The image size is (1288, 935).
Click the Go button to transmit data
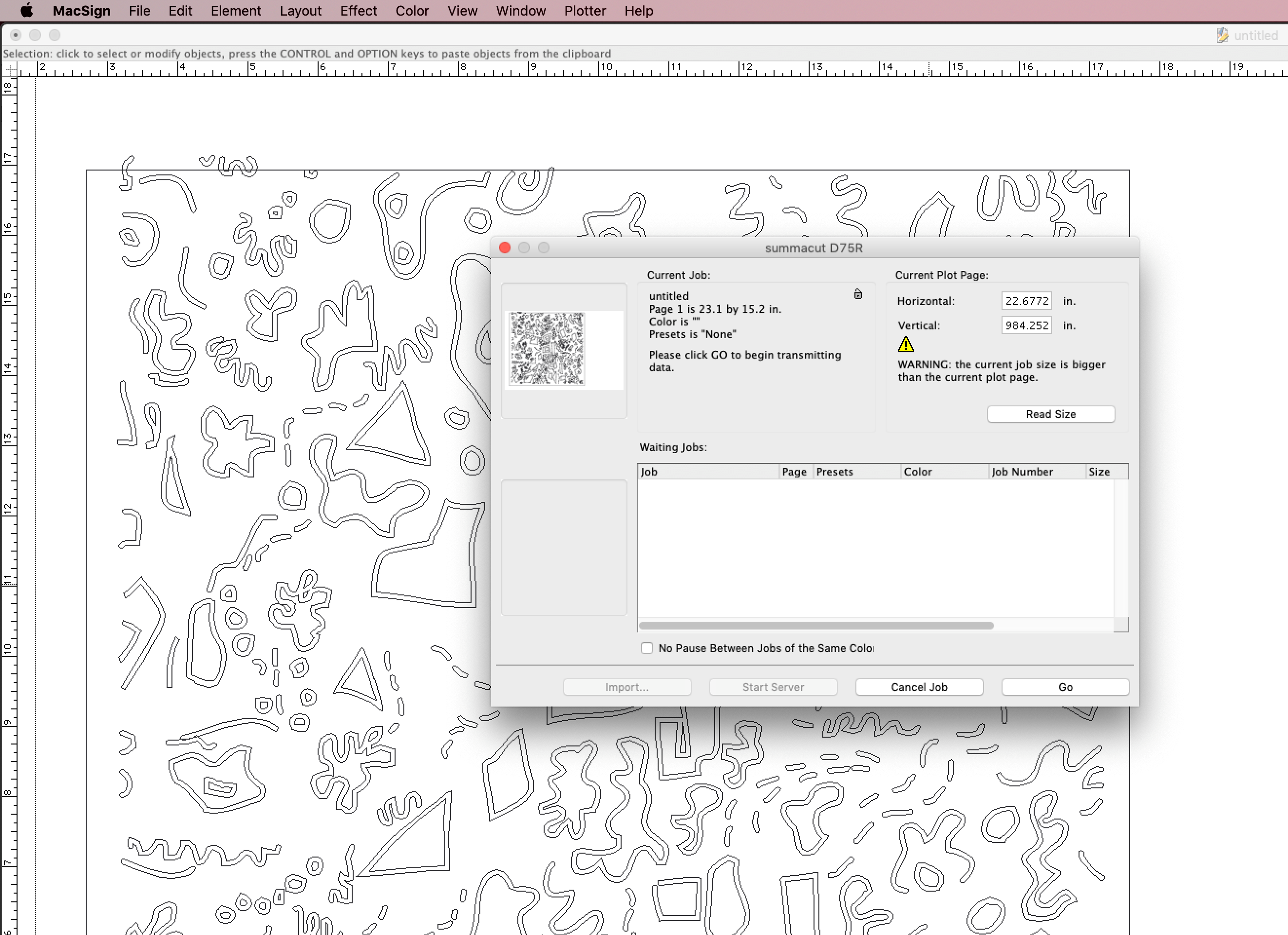[x=1065, y=687]
